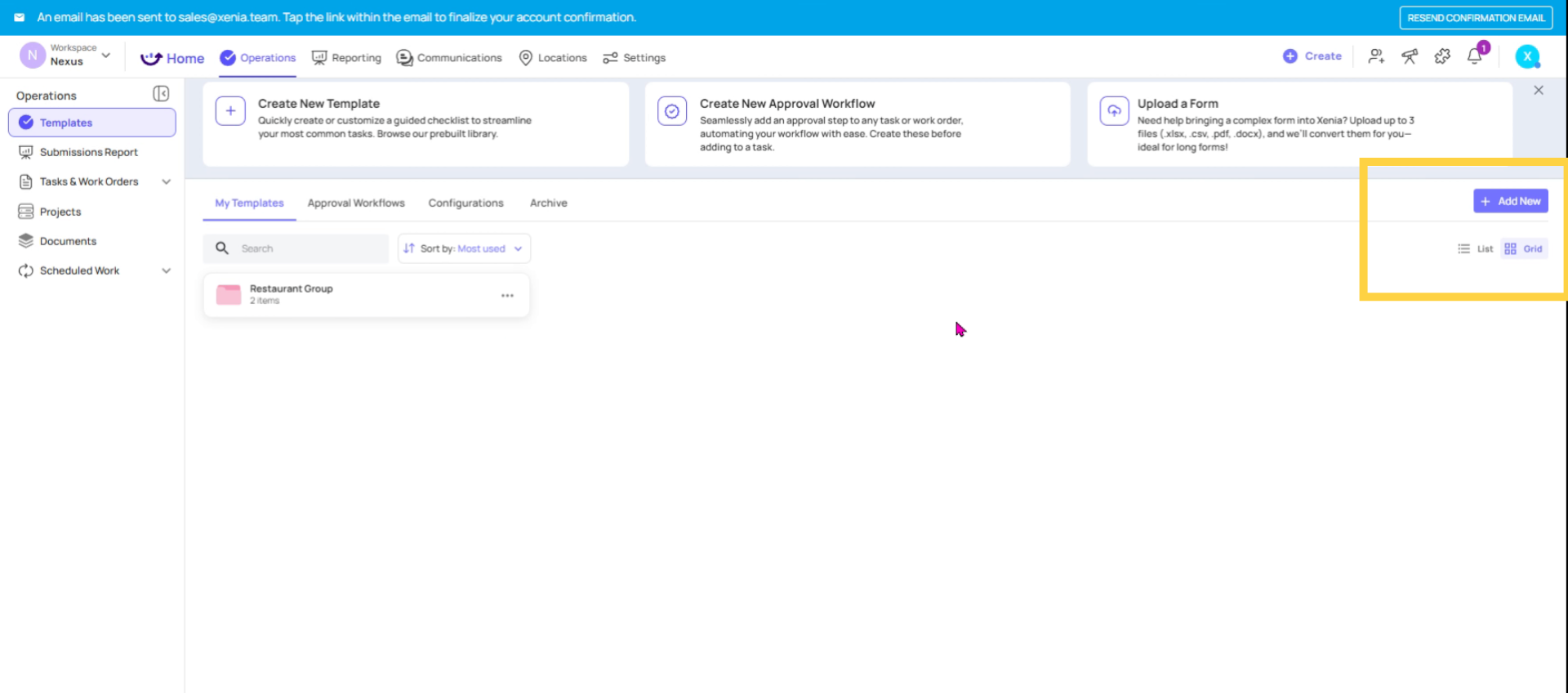Collapse the Operations sidebar panel
Image resolution: width=1568 pixels, height=693 pixels.
(x=161, y=95)
